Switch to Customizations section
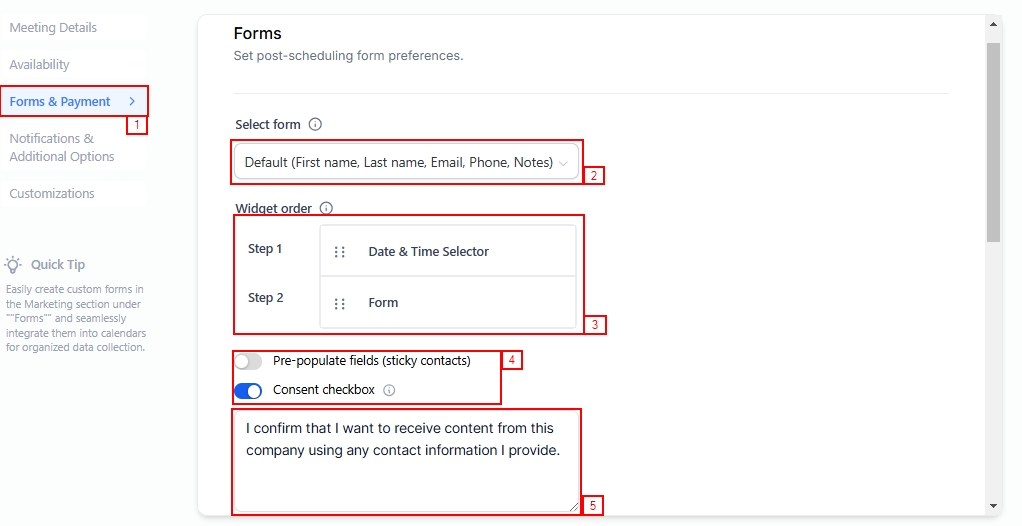Viewport: 1022px width, 526px height. point(52,194)
